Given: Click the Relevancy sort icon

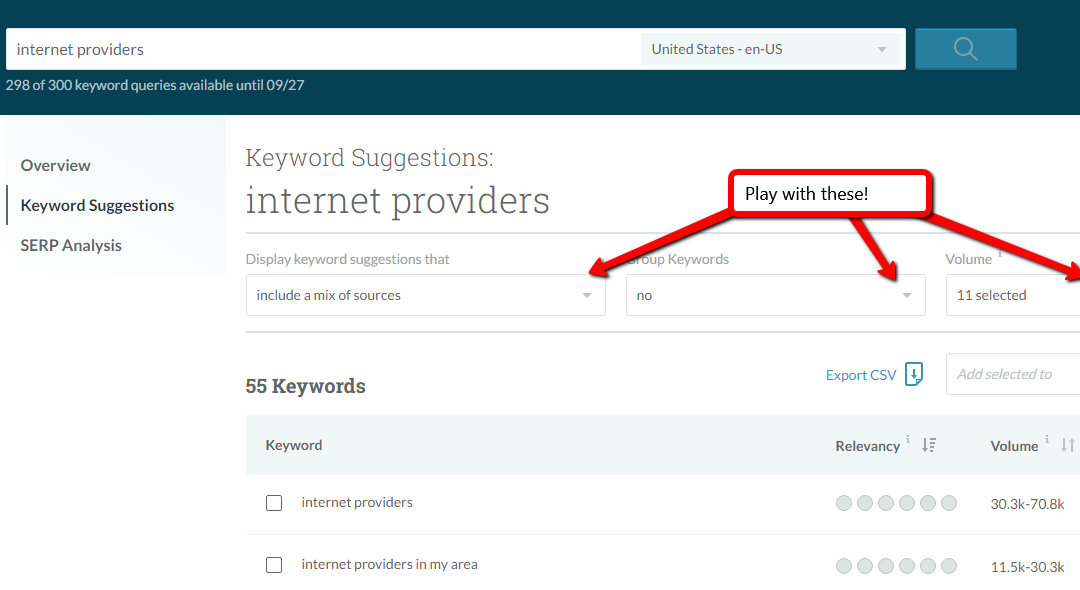Looking at the screenshot, I should tap(929, 445).
